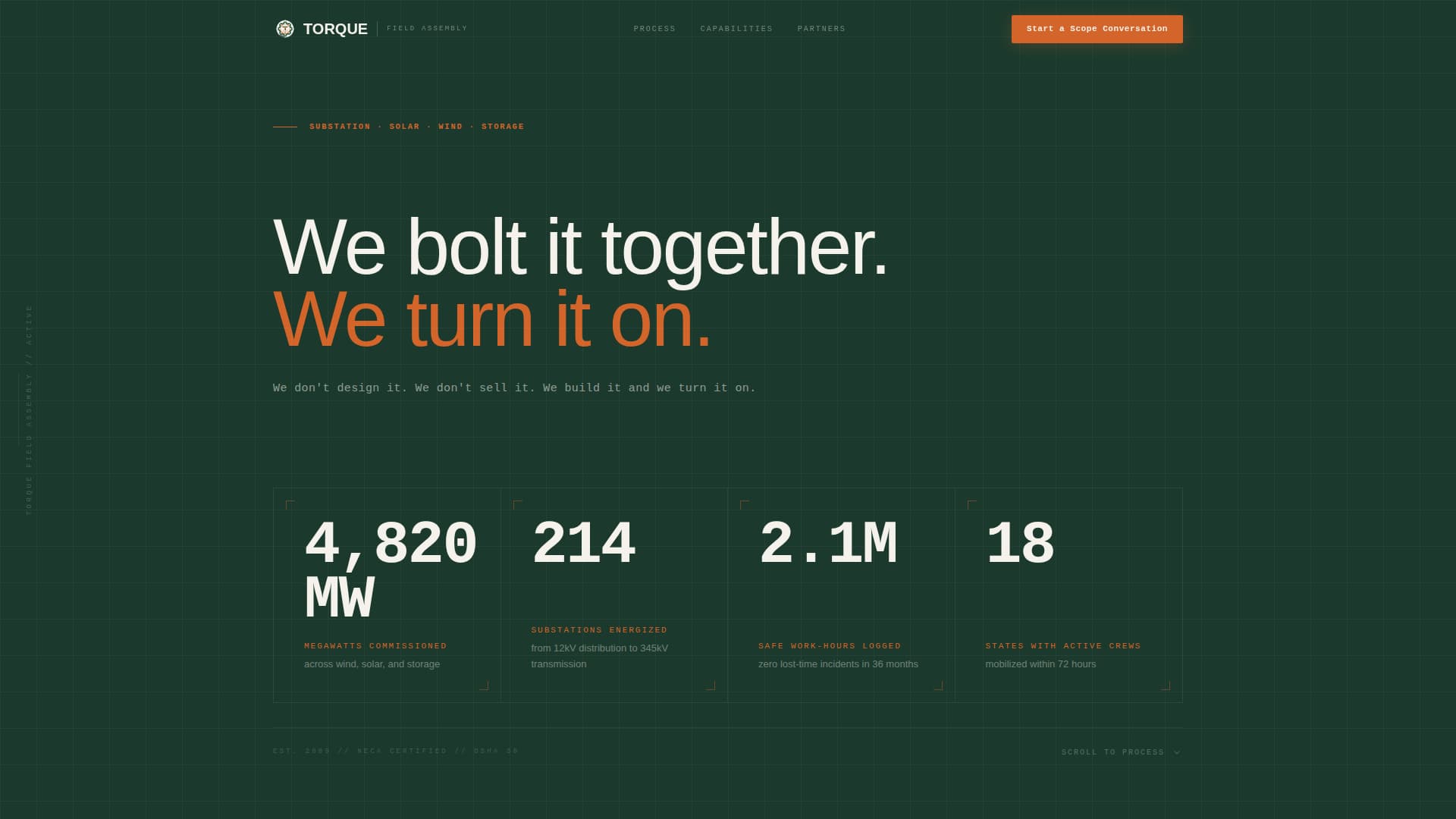Select WIND in the eyebrow tagline
This screenshot has width=1456, height=819.
pos(451,127)
